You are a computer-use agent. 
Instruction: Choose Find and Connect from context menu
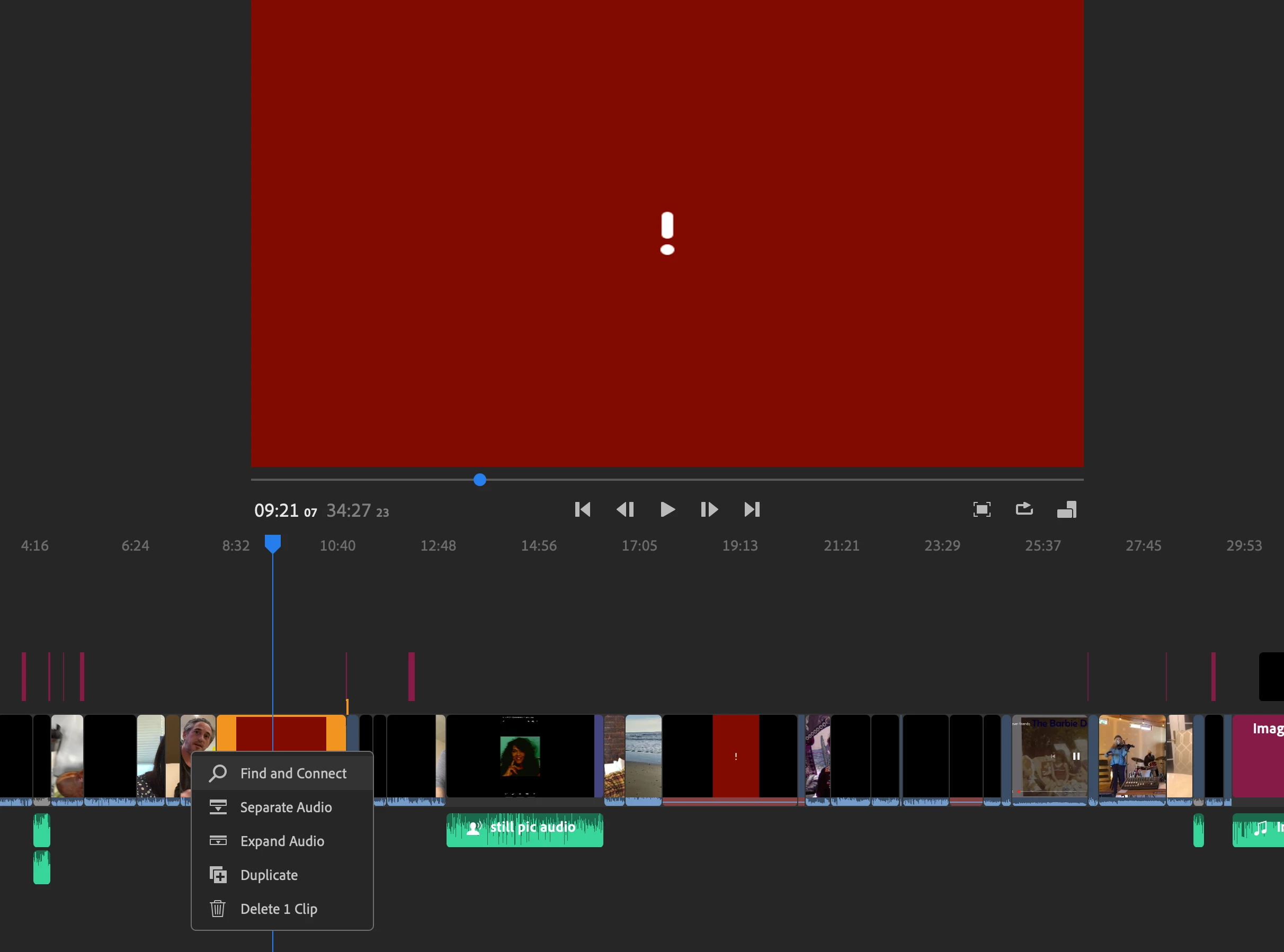(x=293, y=774)
